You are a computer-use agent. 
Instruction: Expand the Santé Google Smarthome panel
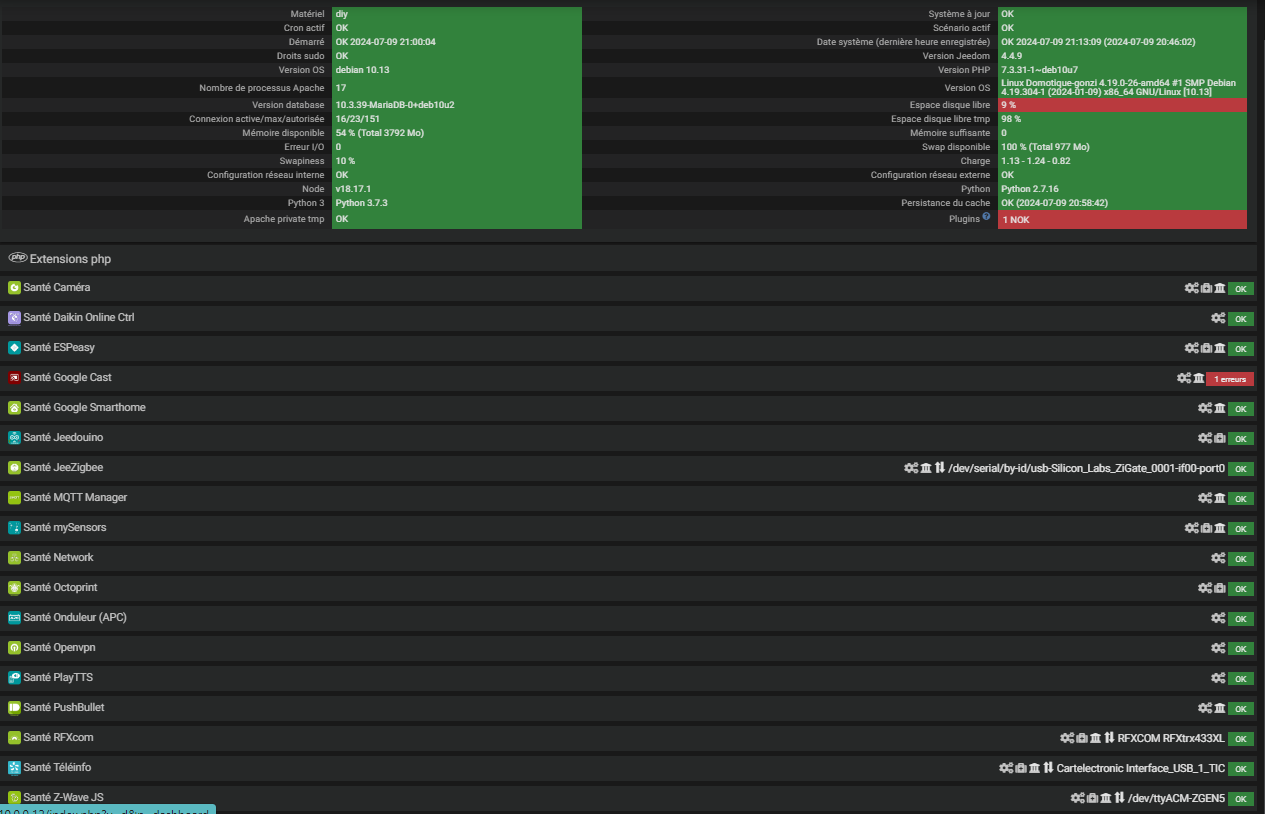[630, 408]
